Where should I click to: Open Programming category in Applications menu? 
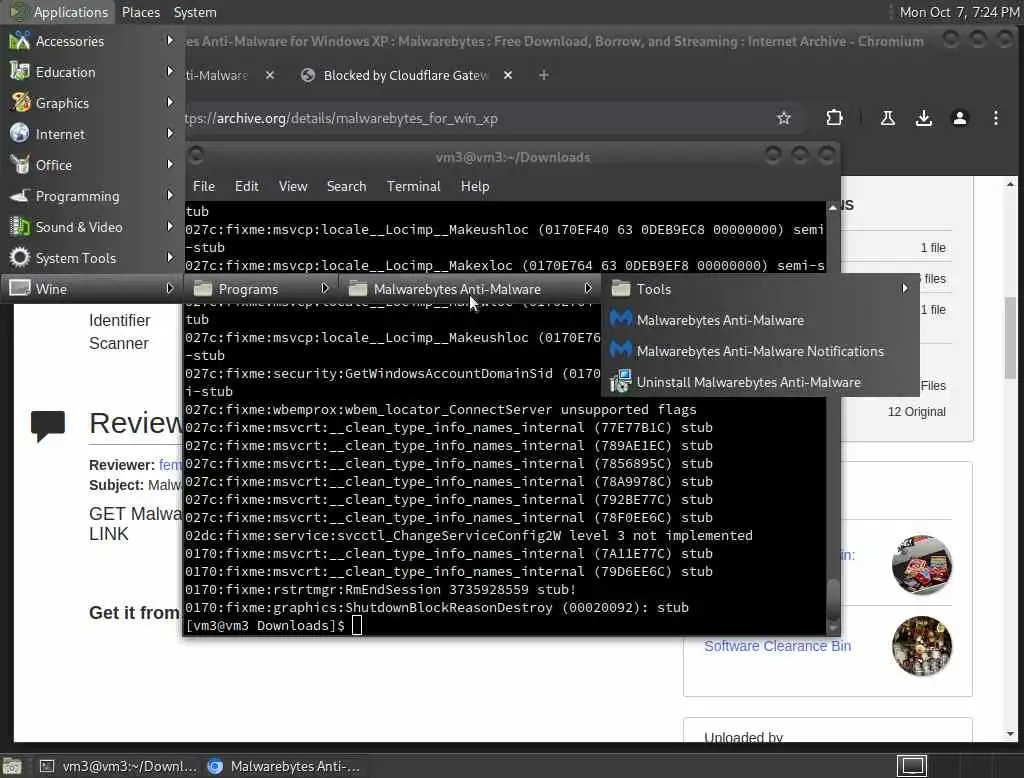pos(92,196)
